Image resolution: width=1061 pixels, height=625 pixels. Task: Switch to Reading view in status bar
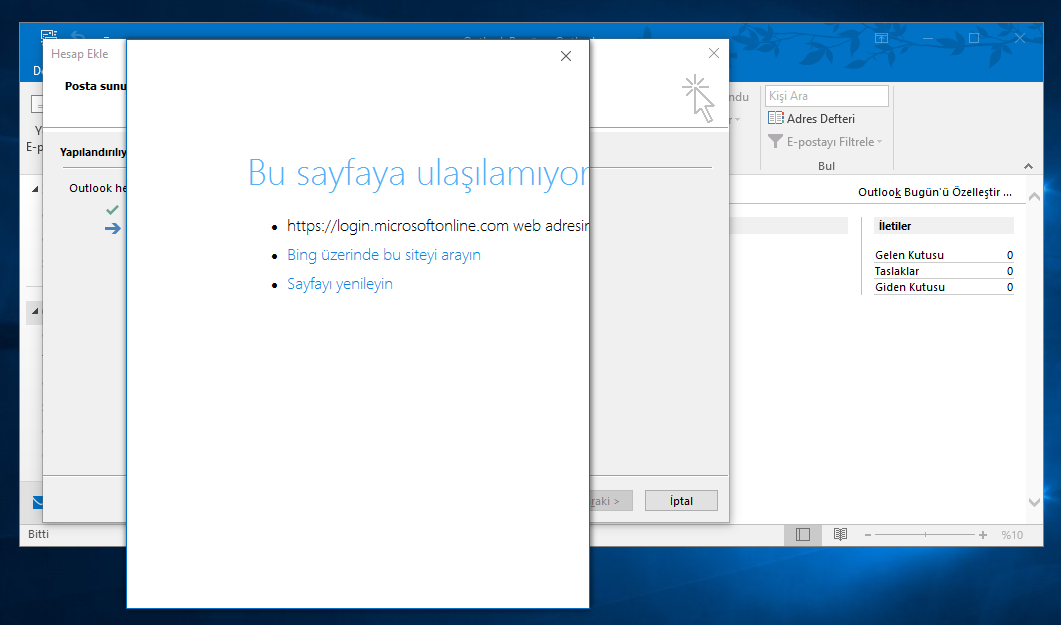(x=840, y=534)
